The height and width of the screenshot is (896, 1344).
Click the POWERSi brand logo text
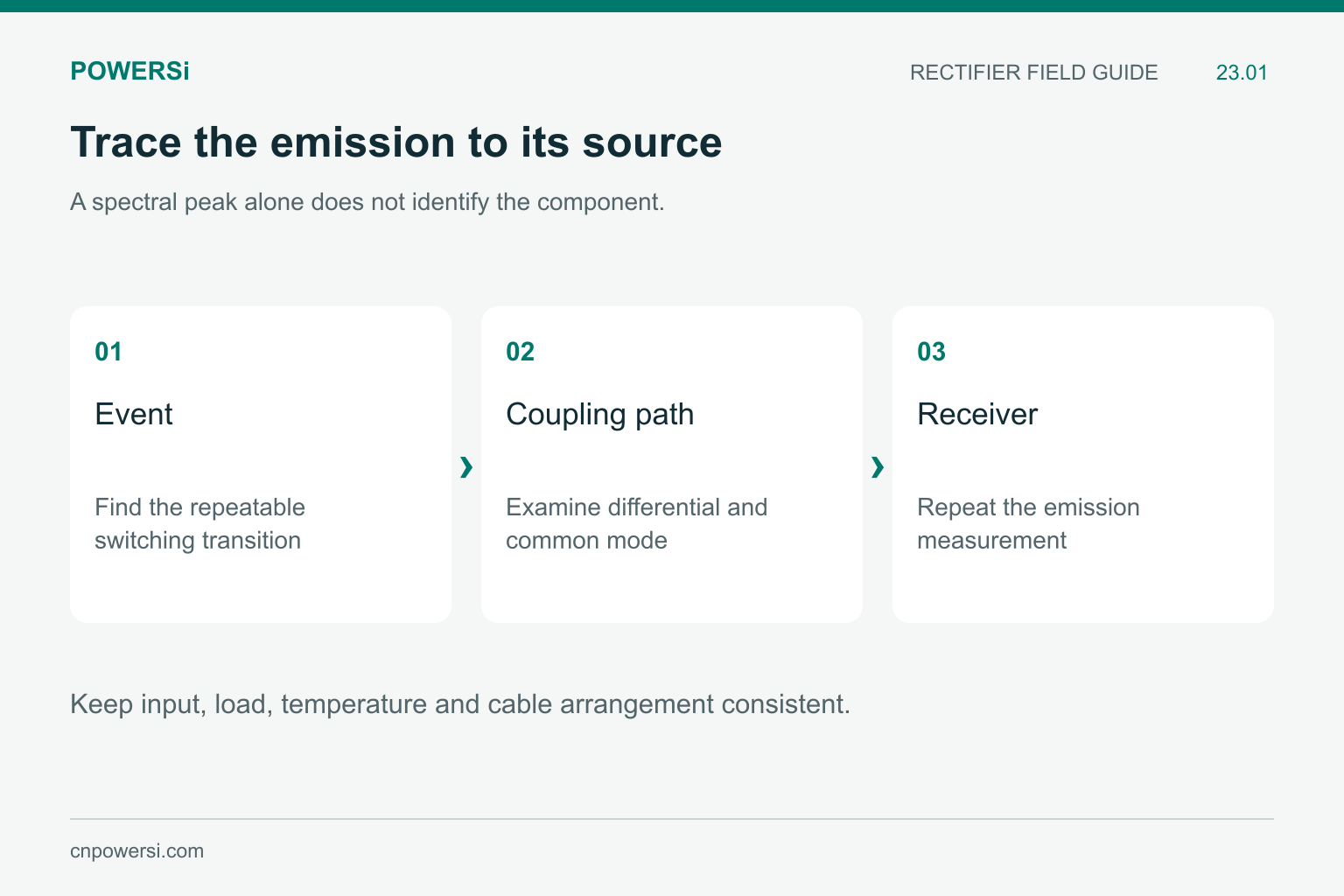(129, 71)
